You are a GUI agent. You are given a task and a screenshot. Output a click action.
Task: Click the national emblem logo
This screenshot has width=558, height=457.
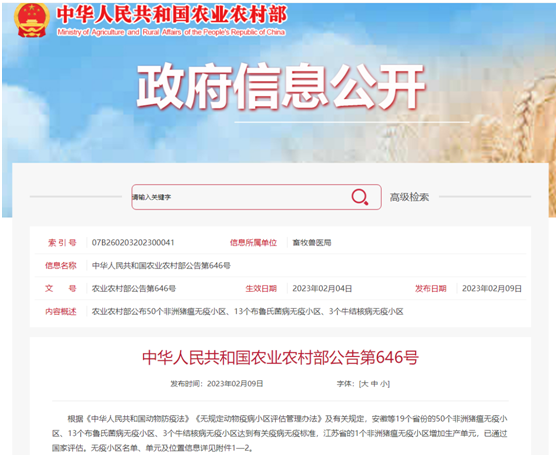pyautogui.click(x=32, y=20)
